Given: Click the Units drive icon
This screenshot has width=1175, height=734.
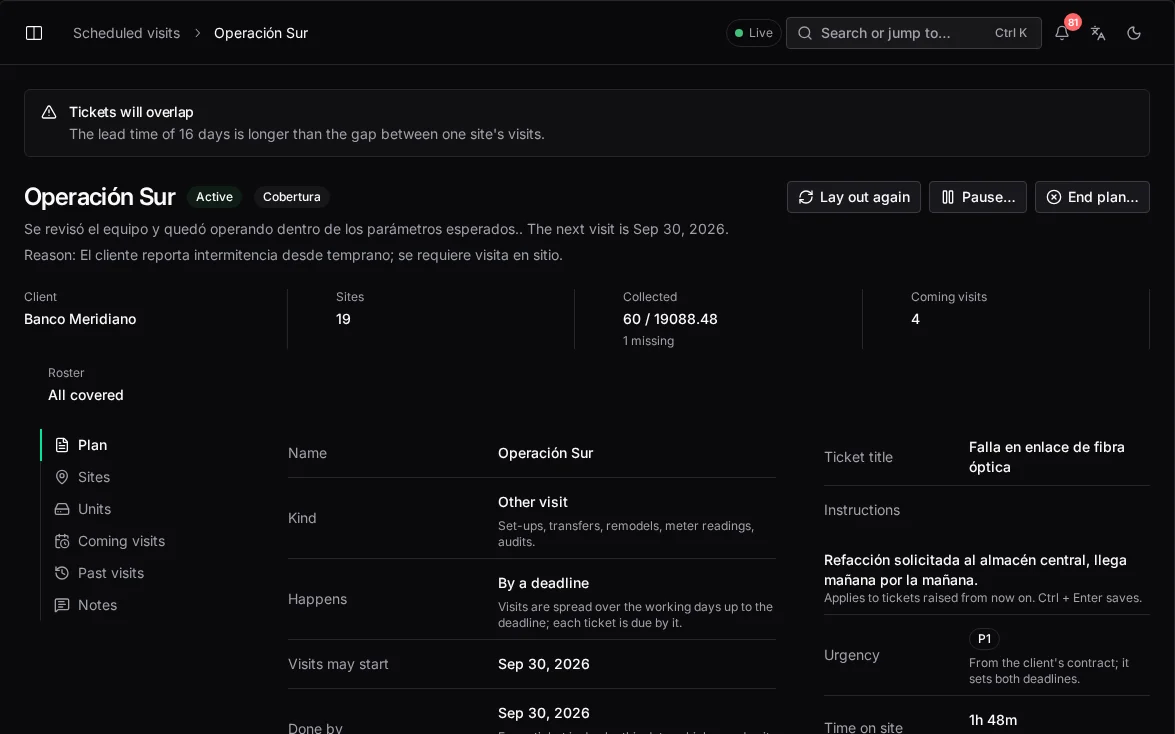Looking at the screenshot, I should pyautogui.click(x=62, y=509).
